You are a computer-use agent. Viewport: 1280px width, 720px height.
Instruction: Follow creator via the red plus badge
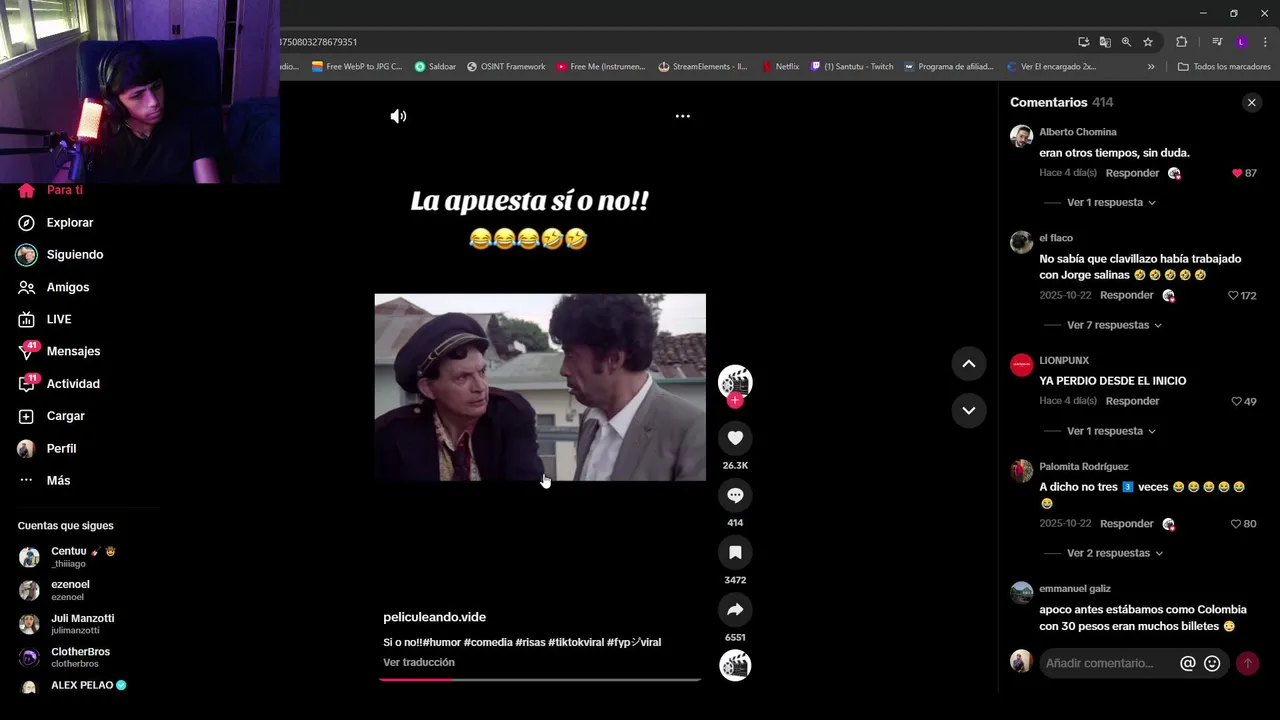click(735, 401)
